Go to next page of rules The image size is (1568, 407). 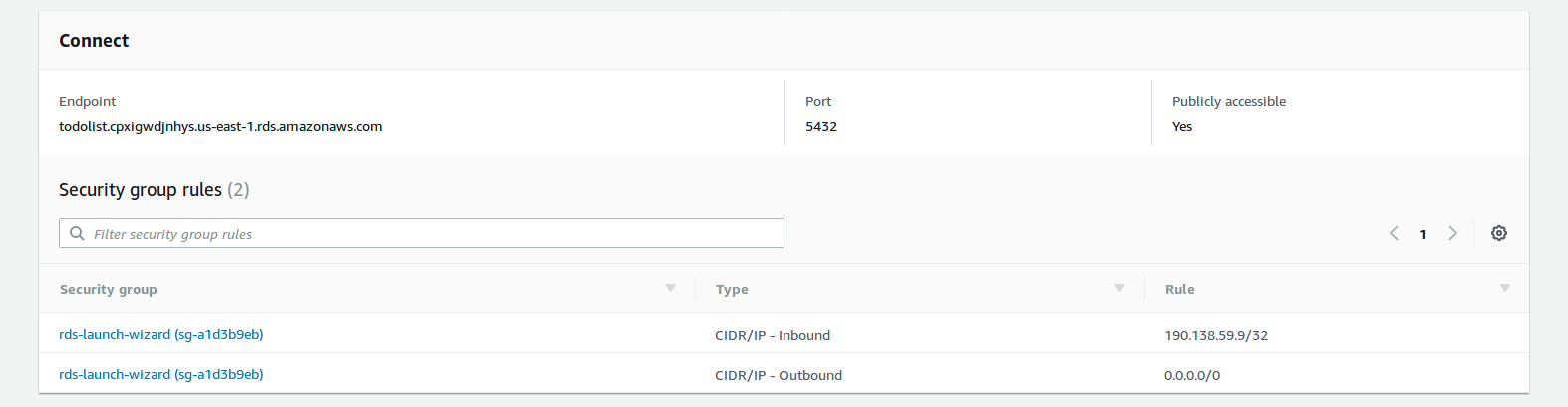1452,233
